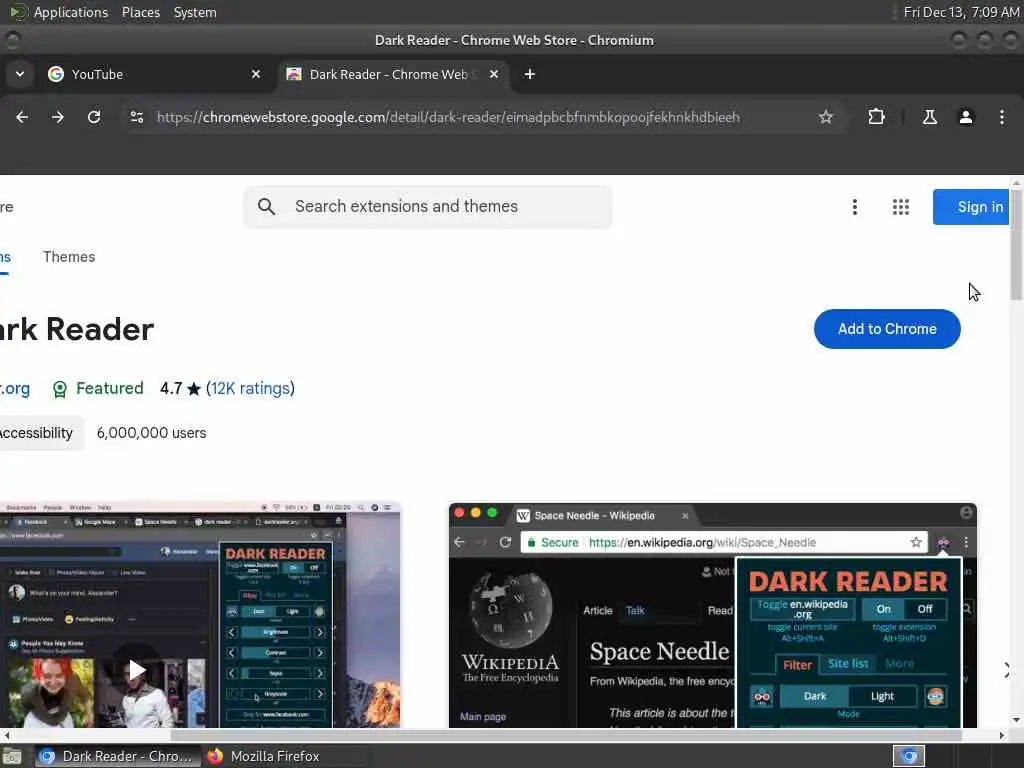Viewport: 1024px width, 768px height.
Task: Open the System menu
Action: click(x=195, y=12)
